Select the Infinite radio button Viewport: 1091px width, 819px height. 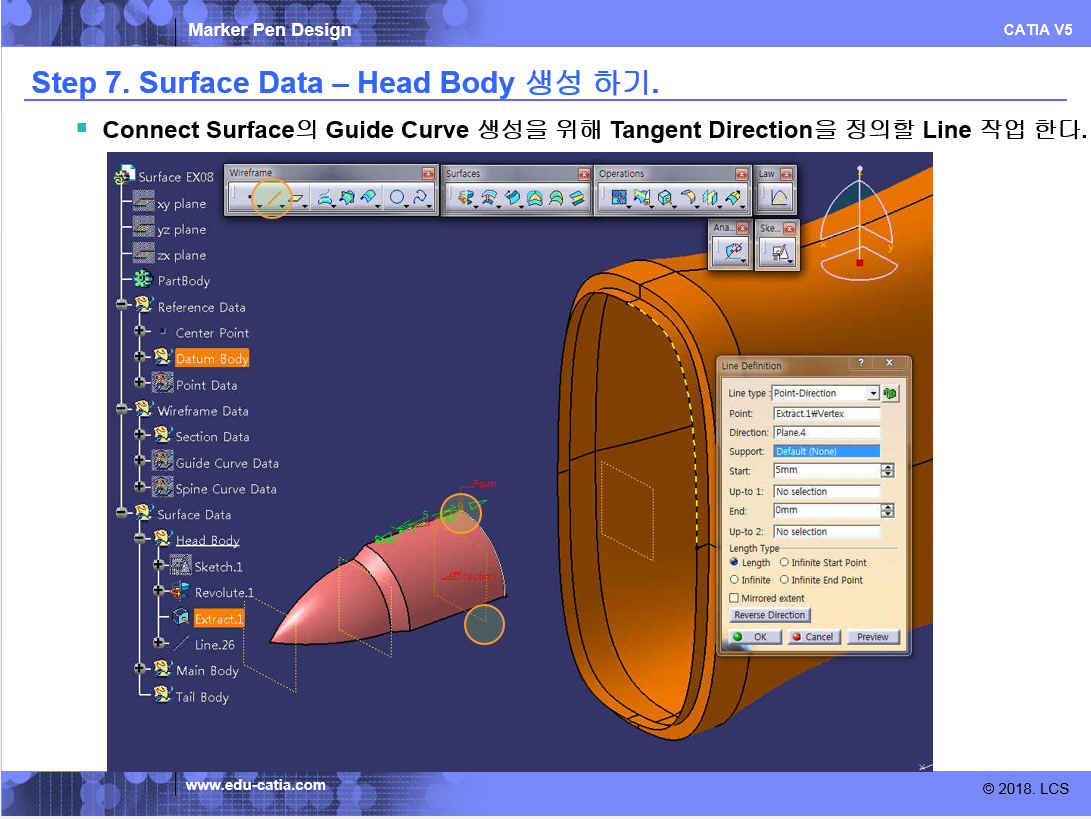pyautogui.click(x=735, y=580)
